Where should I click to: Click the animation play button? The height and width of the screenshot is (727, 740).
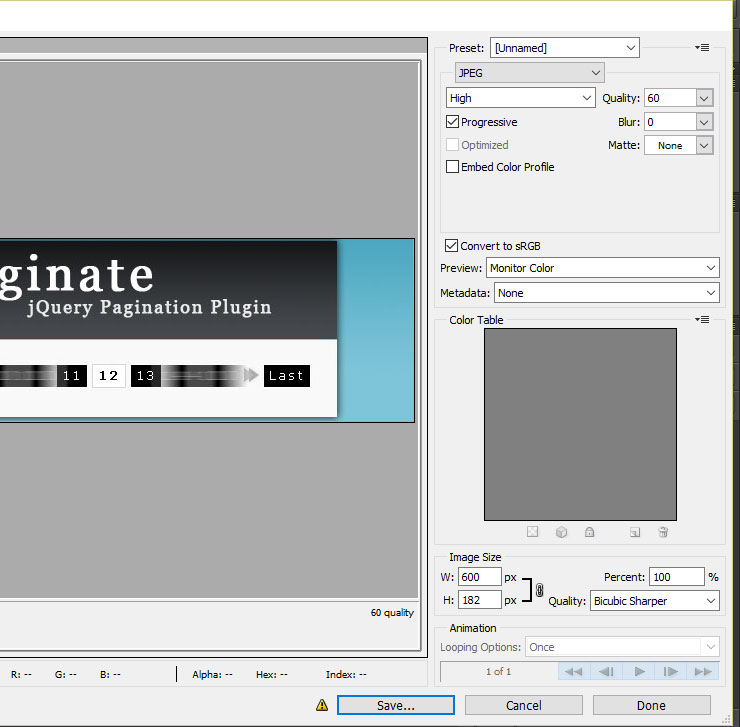click(x=639, y=671)
